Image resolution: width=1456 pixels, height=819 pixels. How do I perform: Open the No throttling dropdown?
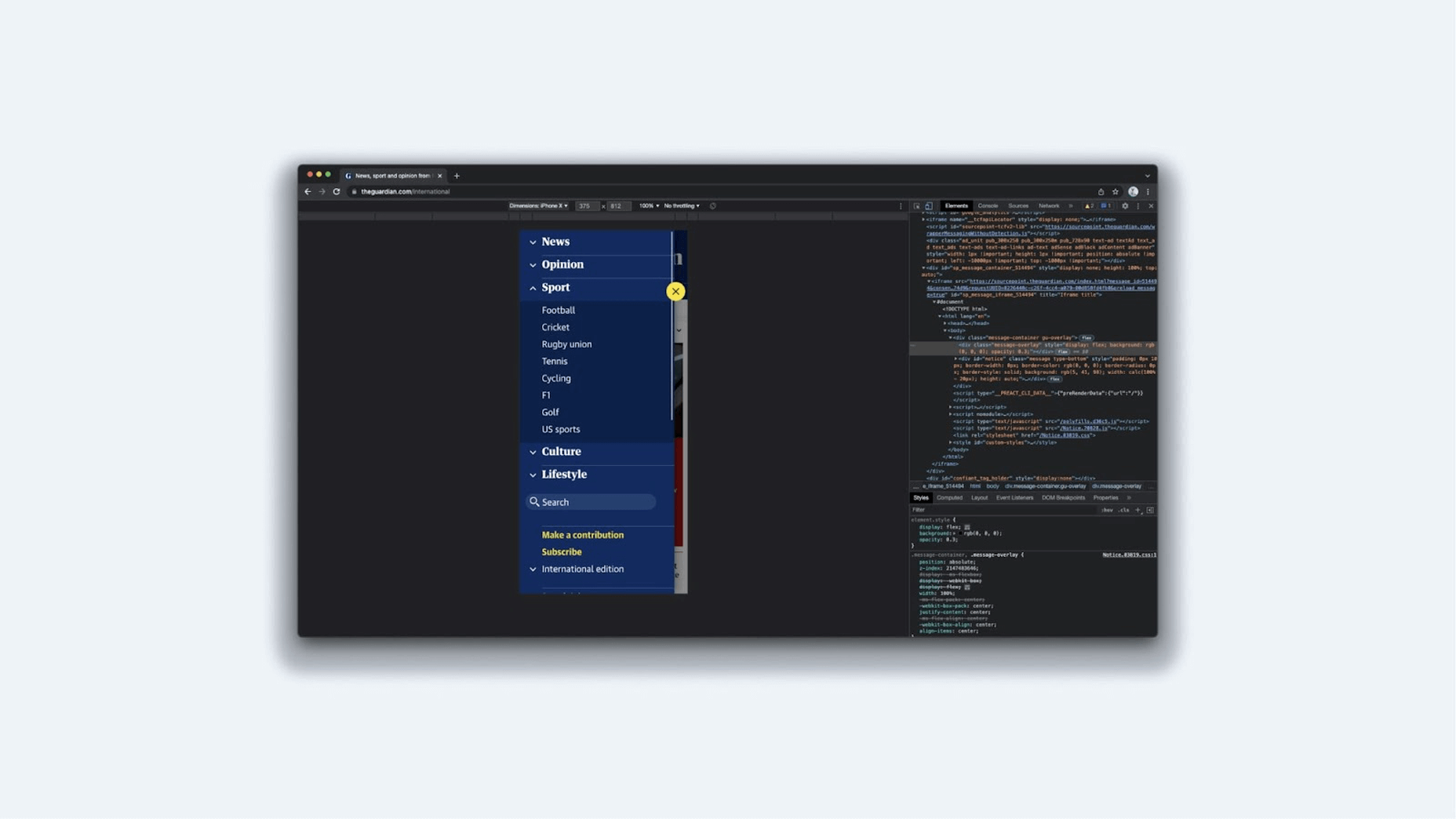[x=682, y=206]
